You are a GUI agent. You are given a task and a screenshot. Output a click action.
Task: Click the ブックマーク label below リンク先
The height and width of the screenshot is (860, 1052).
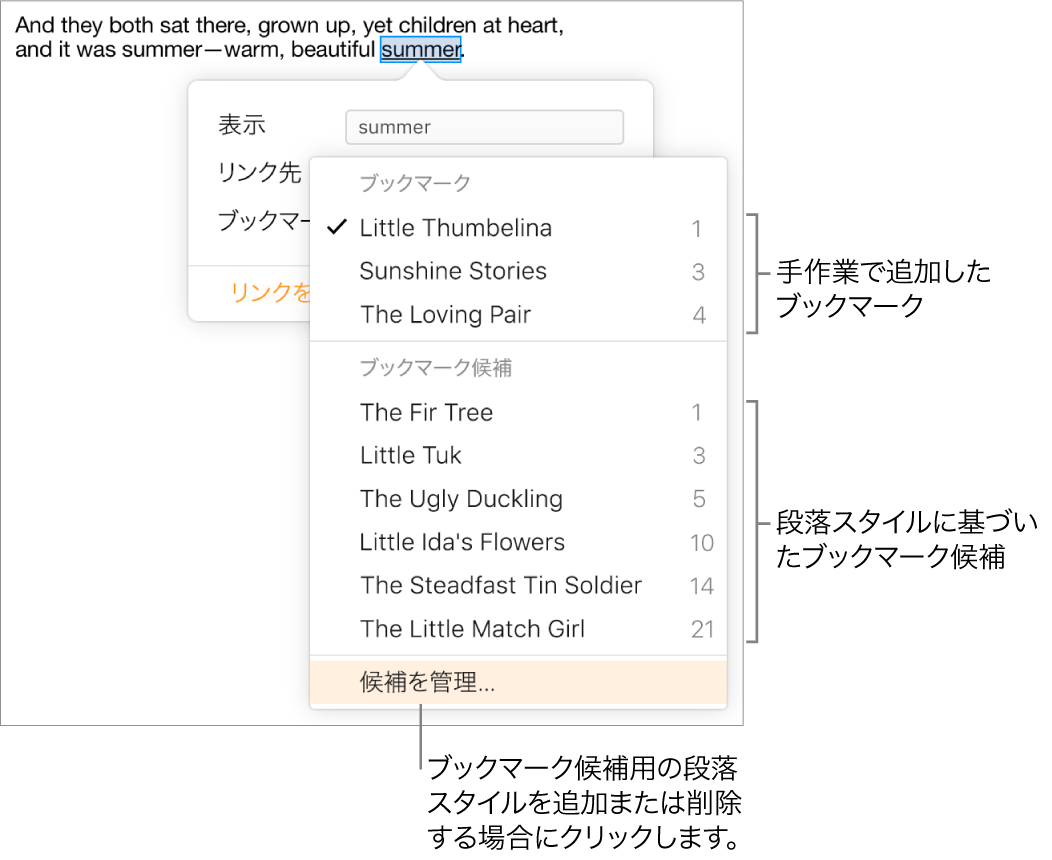[x=262, y=221]
